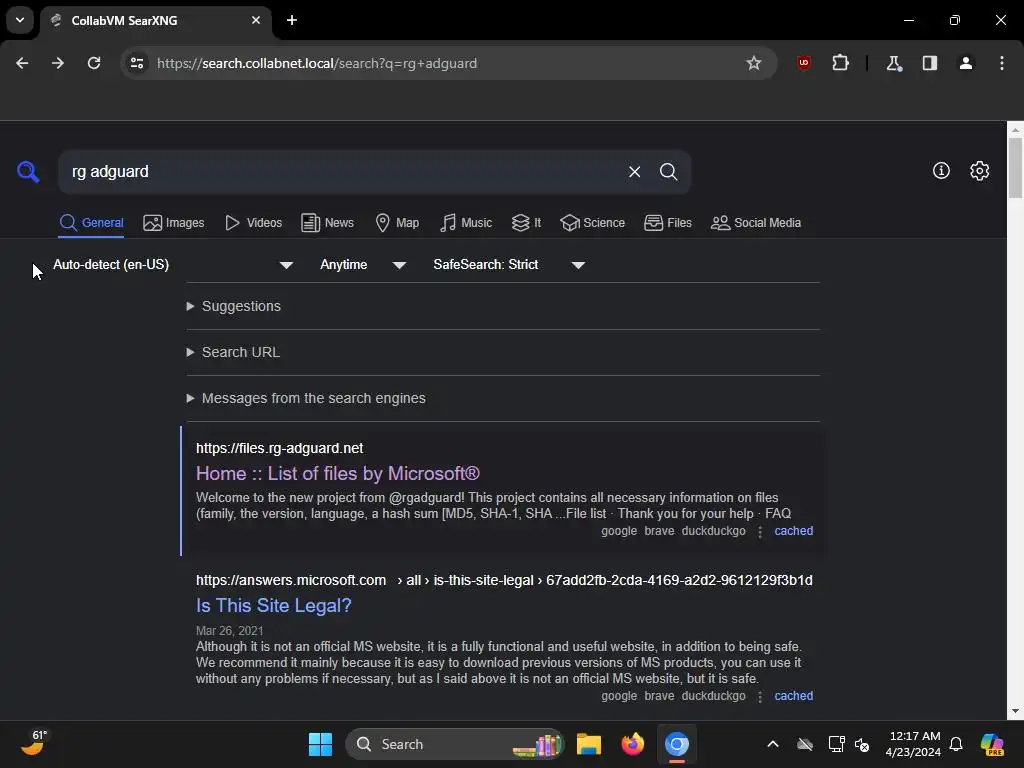Clear the search query with X
This screenshot has height=768, width=1024.
[x=634, y=172]
